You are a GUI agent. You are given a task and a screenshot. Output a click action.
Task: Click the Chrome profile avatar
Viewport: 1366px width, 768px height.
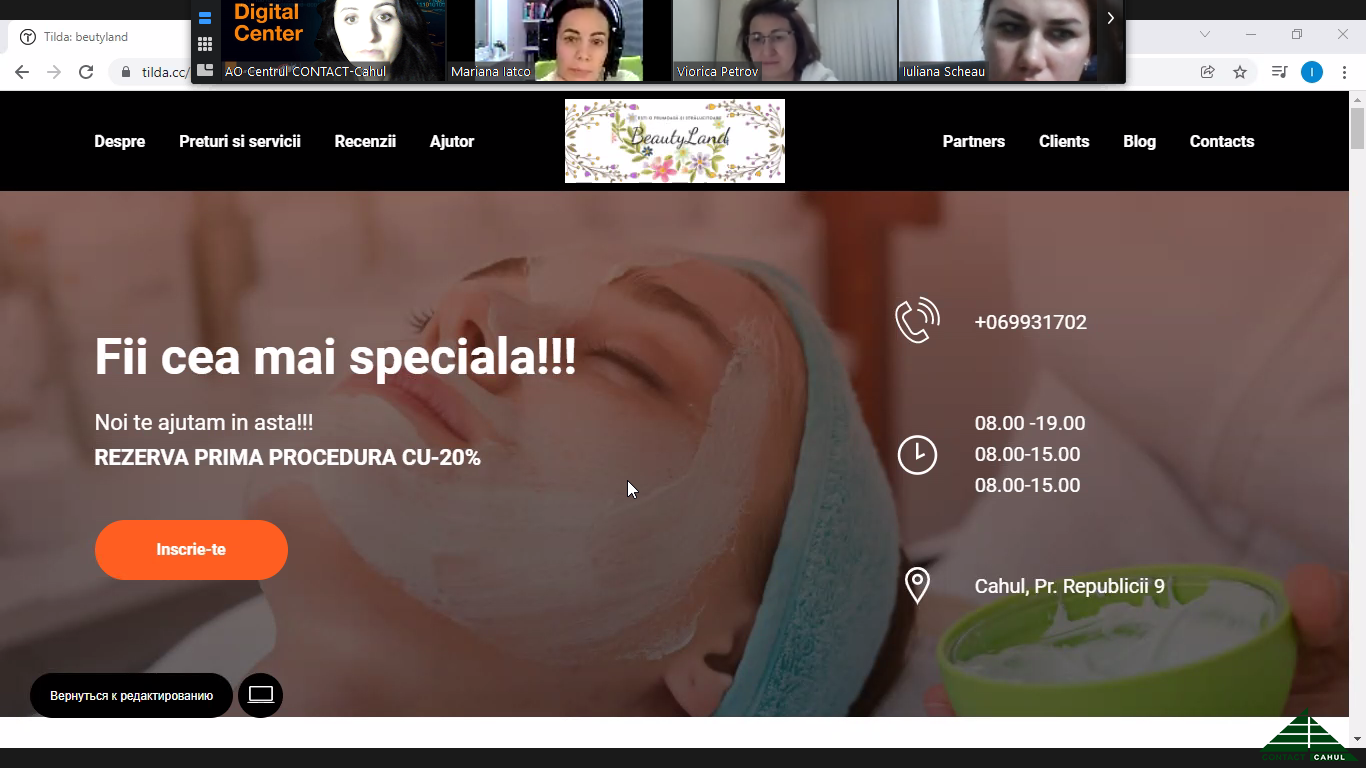pos(1312,72)
